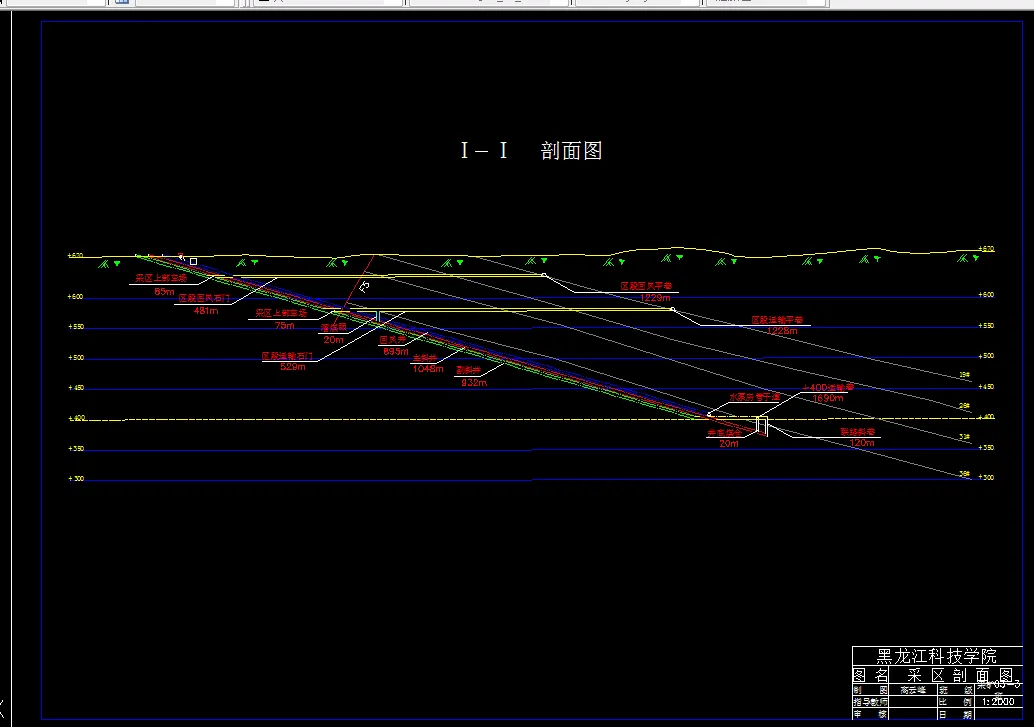The width and height of the screenshot is (1034, 727).
Task: Select the '联络斜巷' label
Action: coord(857,432)
